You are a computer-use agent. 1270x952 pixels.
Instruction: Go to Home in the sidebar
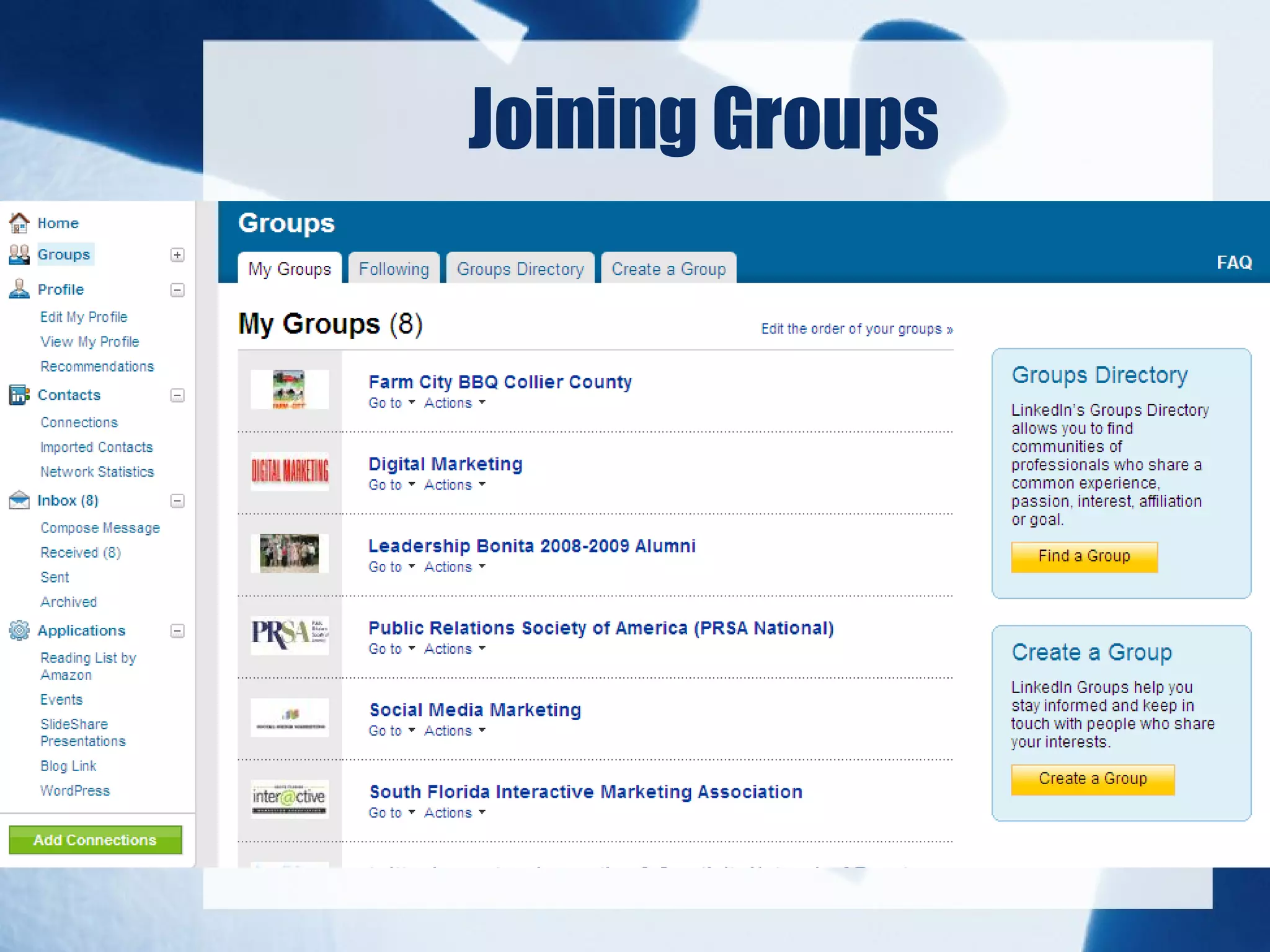coord(58,223)
